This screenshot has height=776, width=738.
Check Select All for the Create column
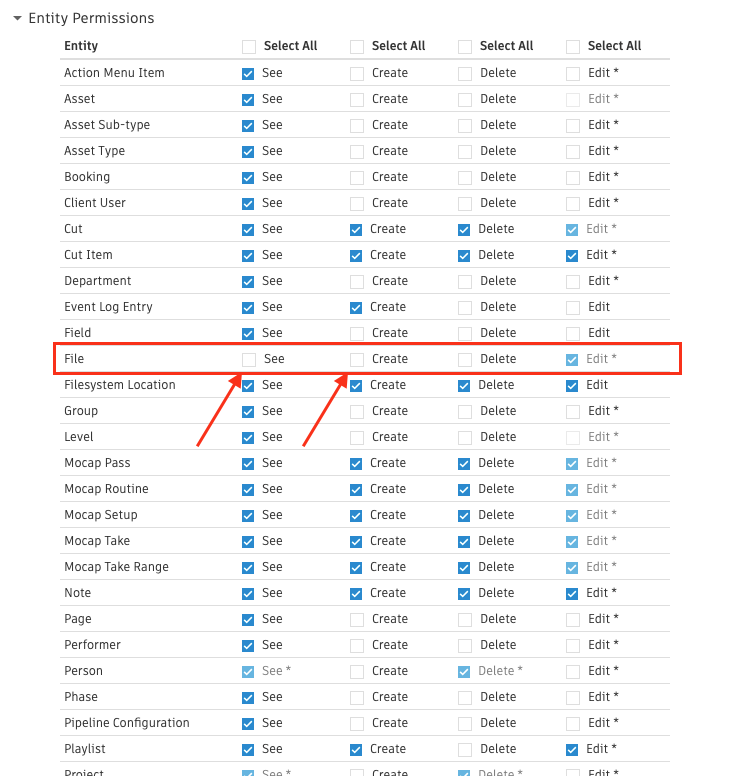click(357, 46)
